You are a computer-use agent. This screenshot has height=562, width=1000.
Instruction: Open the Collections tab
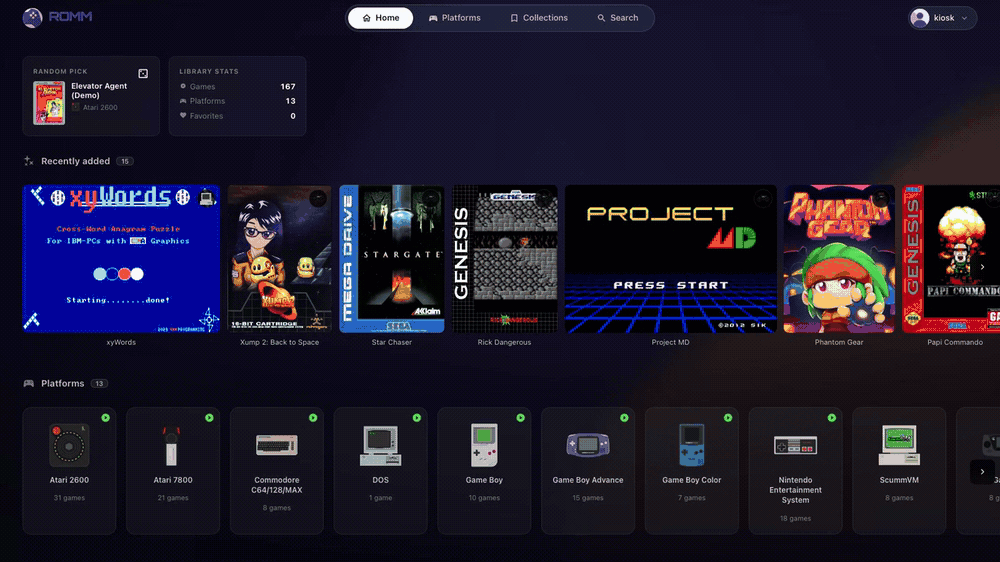coord(539,18)
